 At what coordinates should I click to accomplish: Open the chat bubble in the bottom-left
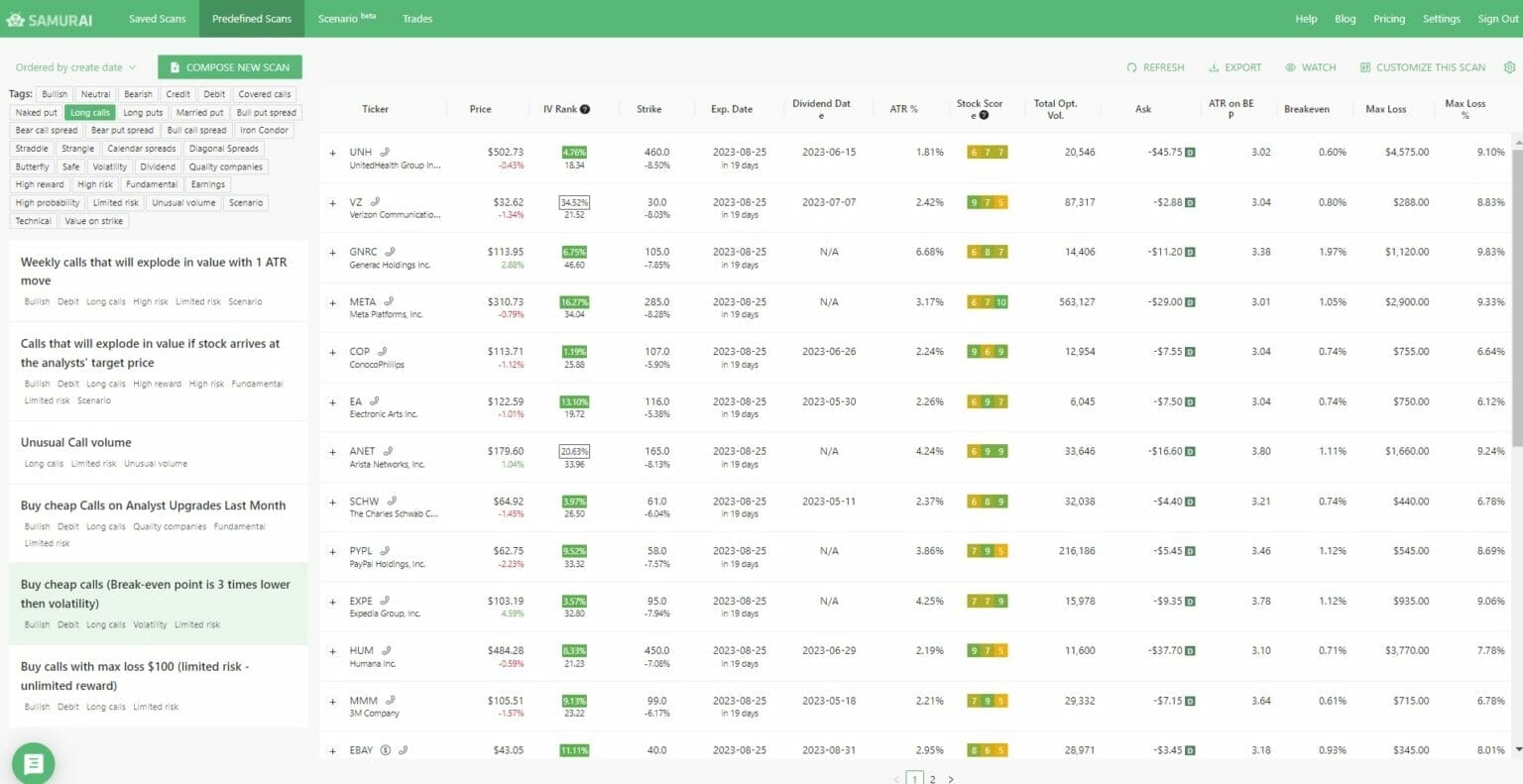34,763
